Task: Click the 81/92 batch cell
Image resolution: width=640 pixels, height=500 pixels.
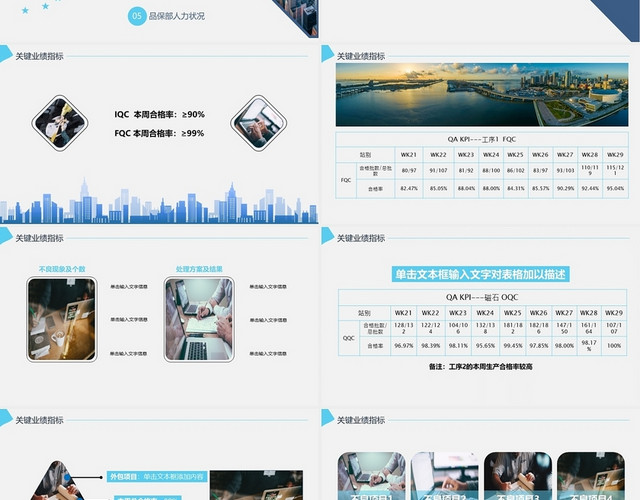Action: [466, 171]
